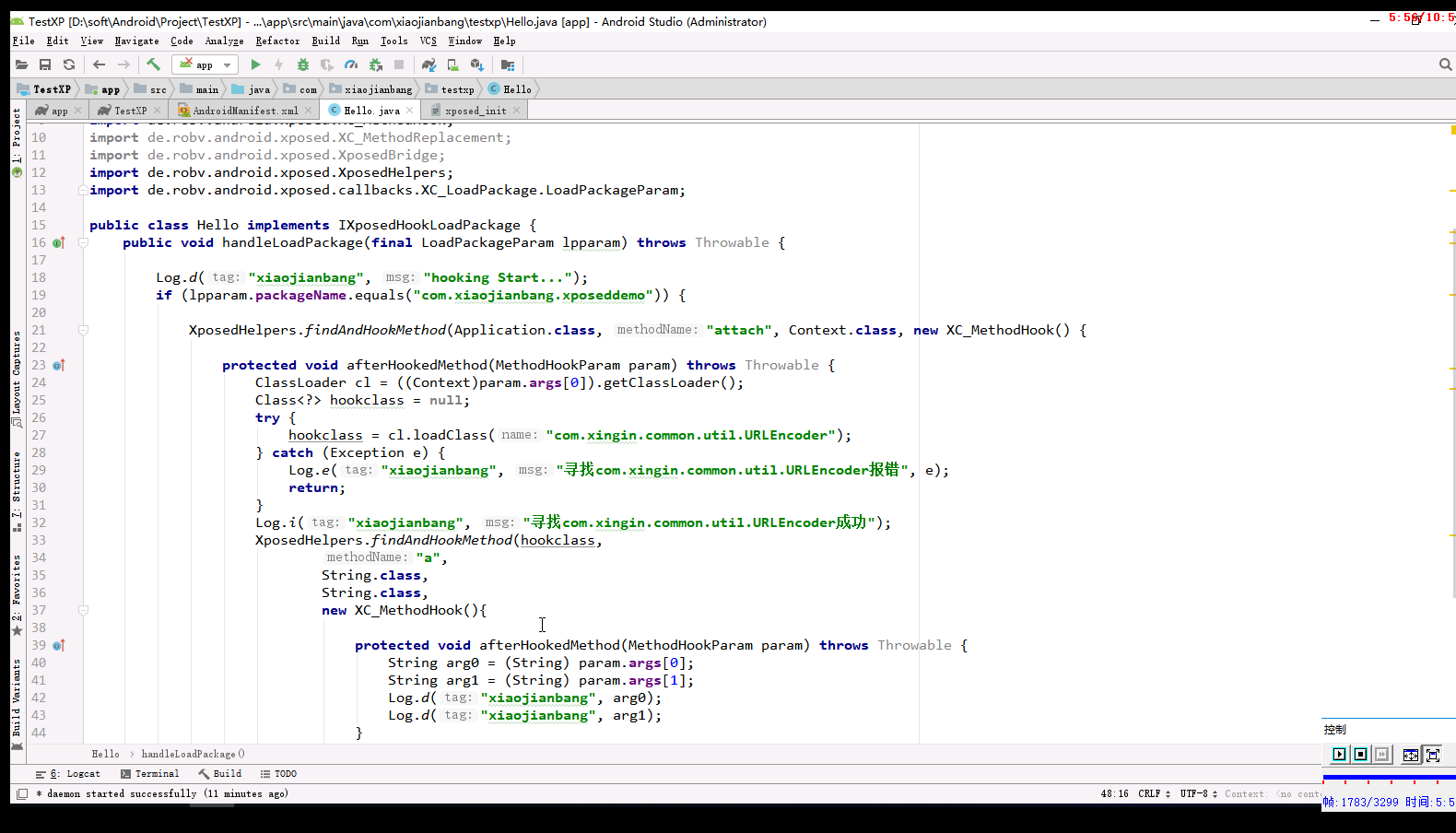The height and width of the screenshot is (833, 1456).
Task: Toggle the Structure tool window
Action: click(x=17, y=491)
